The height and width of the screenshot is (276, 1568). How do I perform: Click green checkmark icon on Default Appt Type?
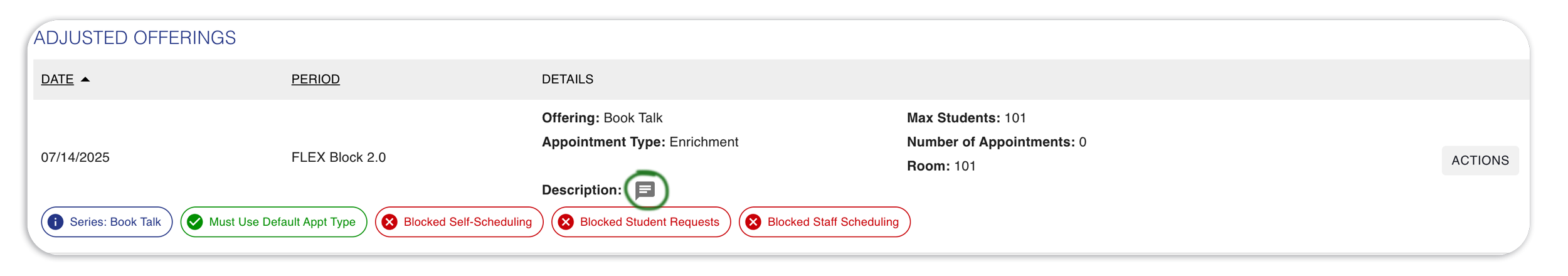pos(195,222)
